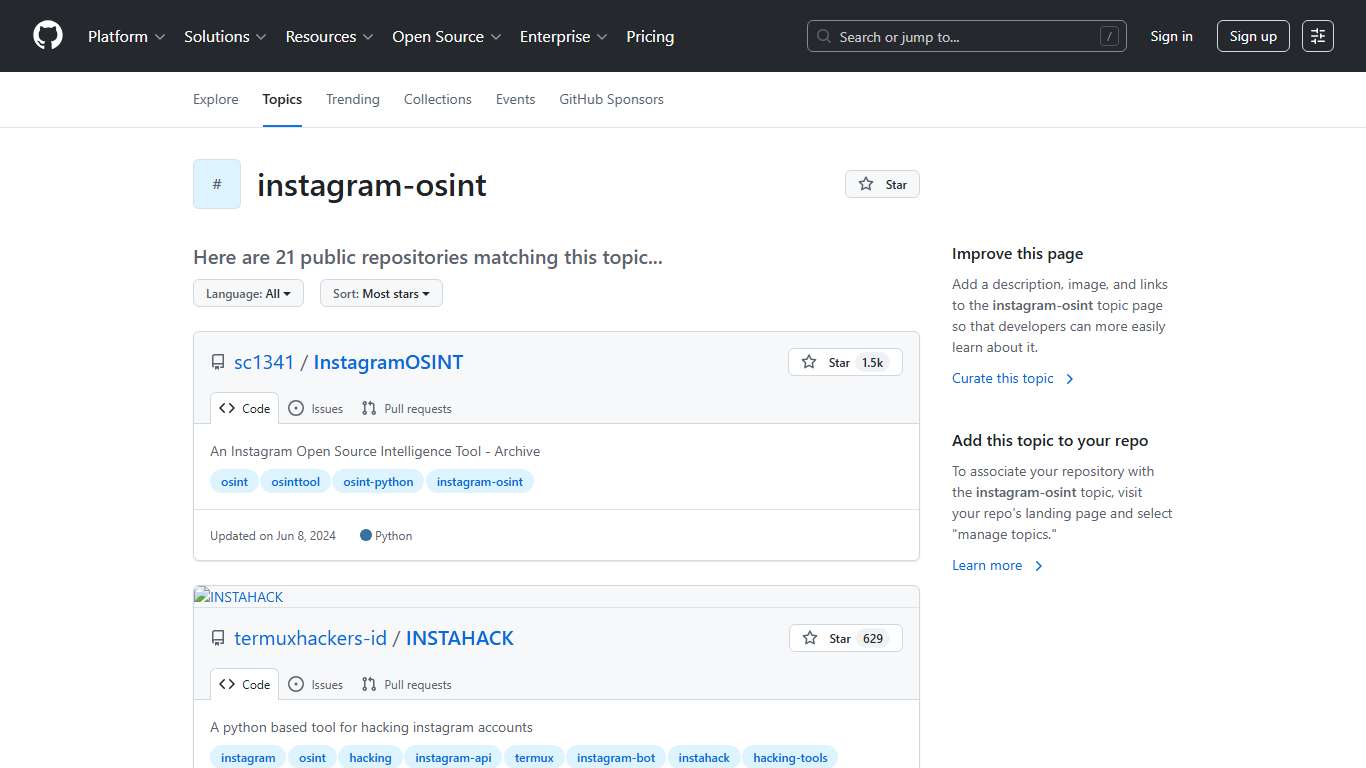Click the repository icon next to sc1341

tap(217, 362)
